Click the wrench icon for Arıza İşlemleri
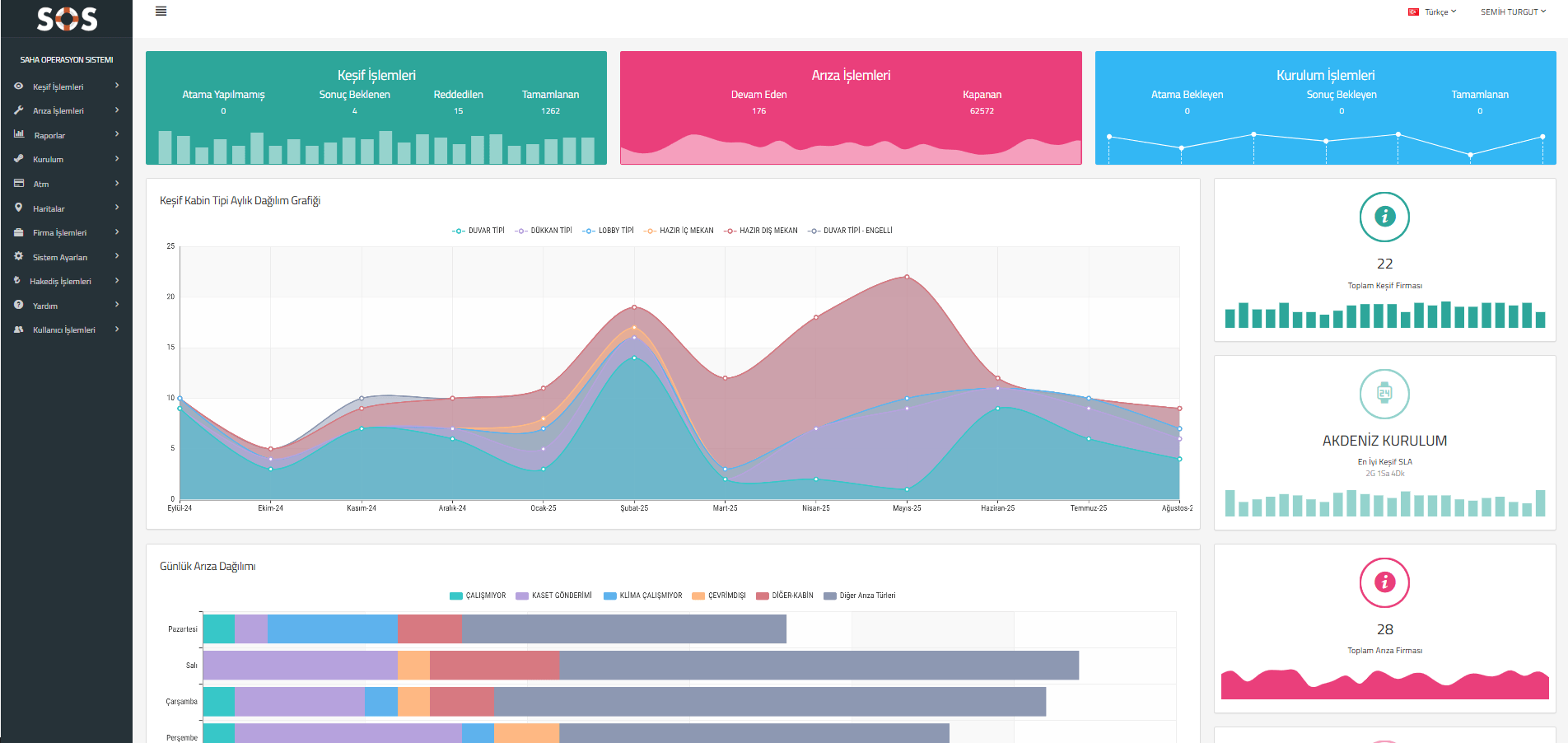 pos(19,110)
